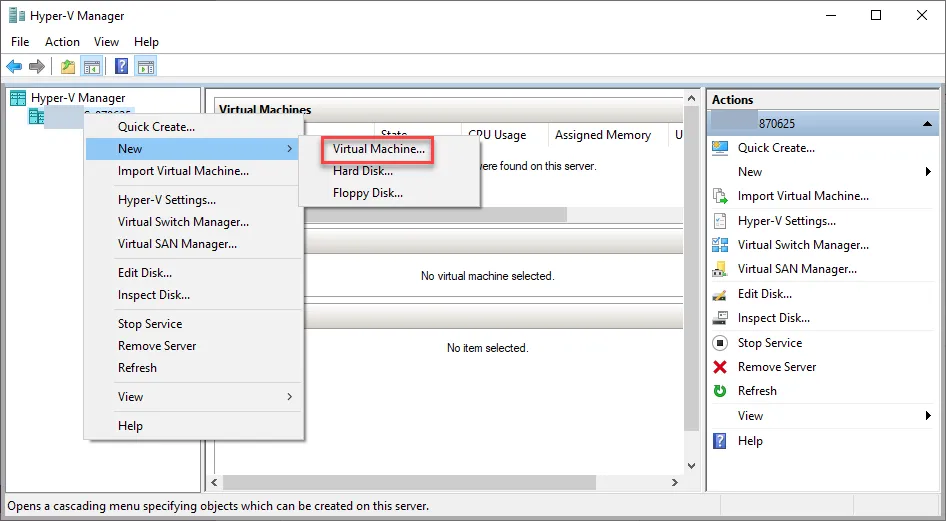Click the Virtual SAN Manager icon in Actions

point(720,269)
